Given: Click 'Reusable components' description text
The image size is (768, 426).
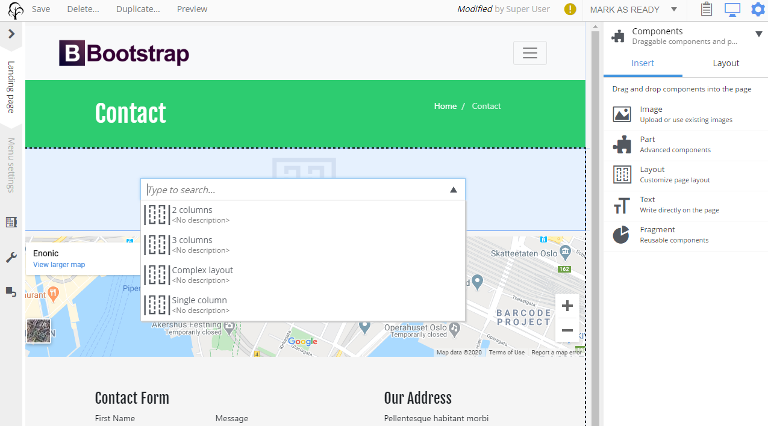Looking at the screenshot, I should [674, 240].
